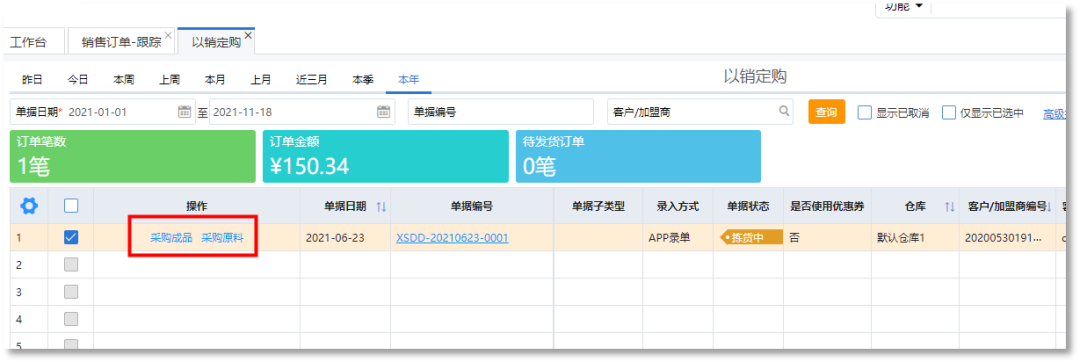1080x362 pixels.
Task: Enable 显示已取消 checkbox
Action: 864,112
